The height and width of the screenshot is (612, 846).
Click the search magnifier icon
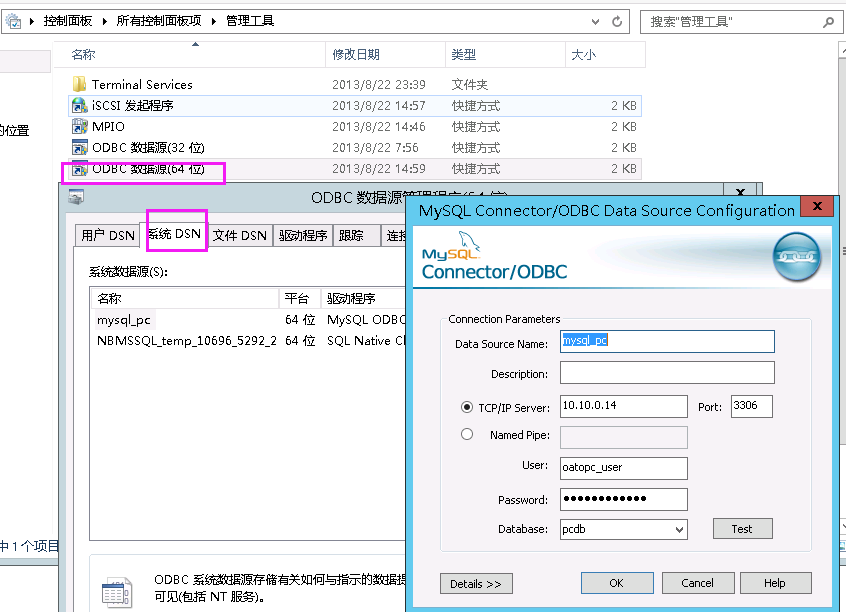828,22
